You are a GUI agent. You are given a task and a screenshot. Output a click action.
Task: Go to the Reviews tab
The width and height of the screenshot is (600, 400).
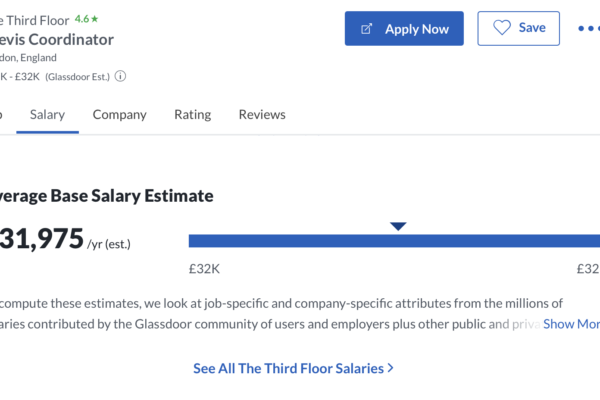point(262,114)
